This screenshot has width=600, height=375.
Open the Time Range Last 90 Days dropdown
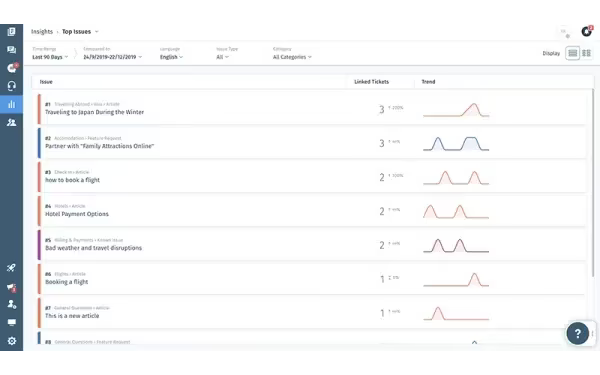50,57
